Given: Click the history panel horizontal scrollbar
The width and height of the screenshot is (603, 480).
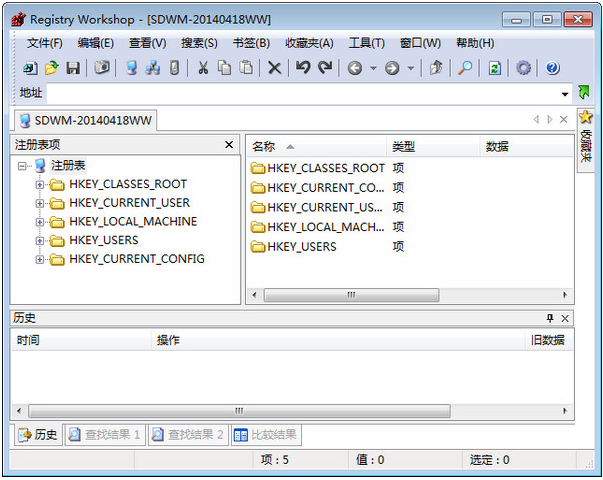Looking at the screenshot, I should tap(239, 411).
